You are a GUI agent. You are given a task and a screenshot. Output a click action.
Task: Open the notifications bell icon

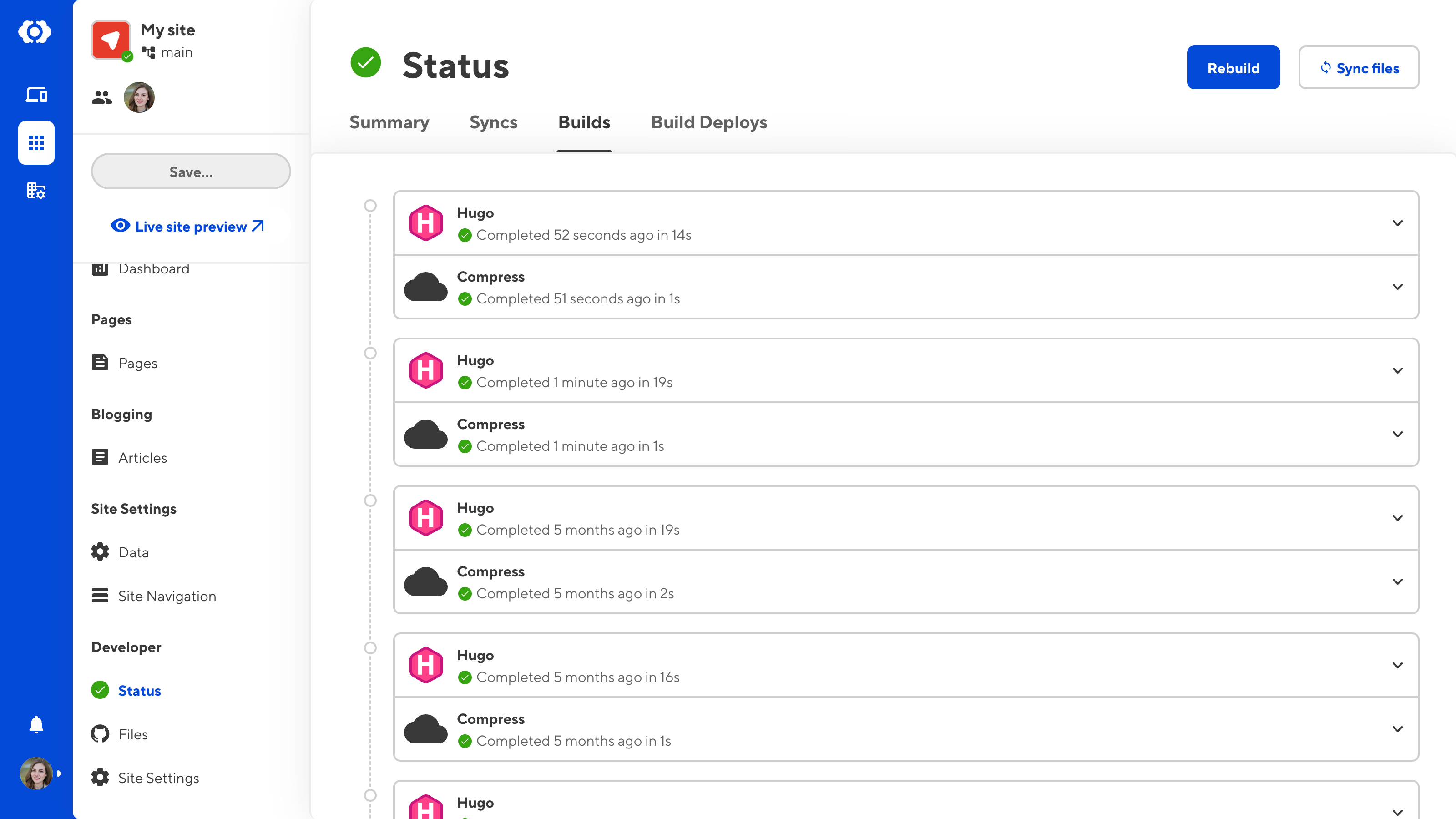point(36,725)
